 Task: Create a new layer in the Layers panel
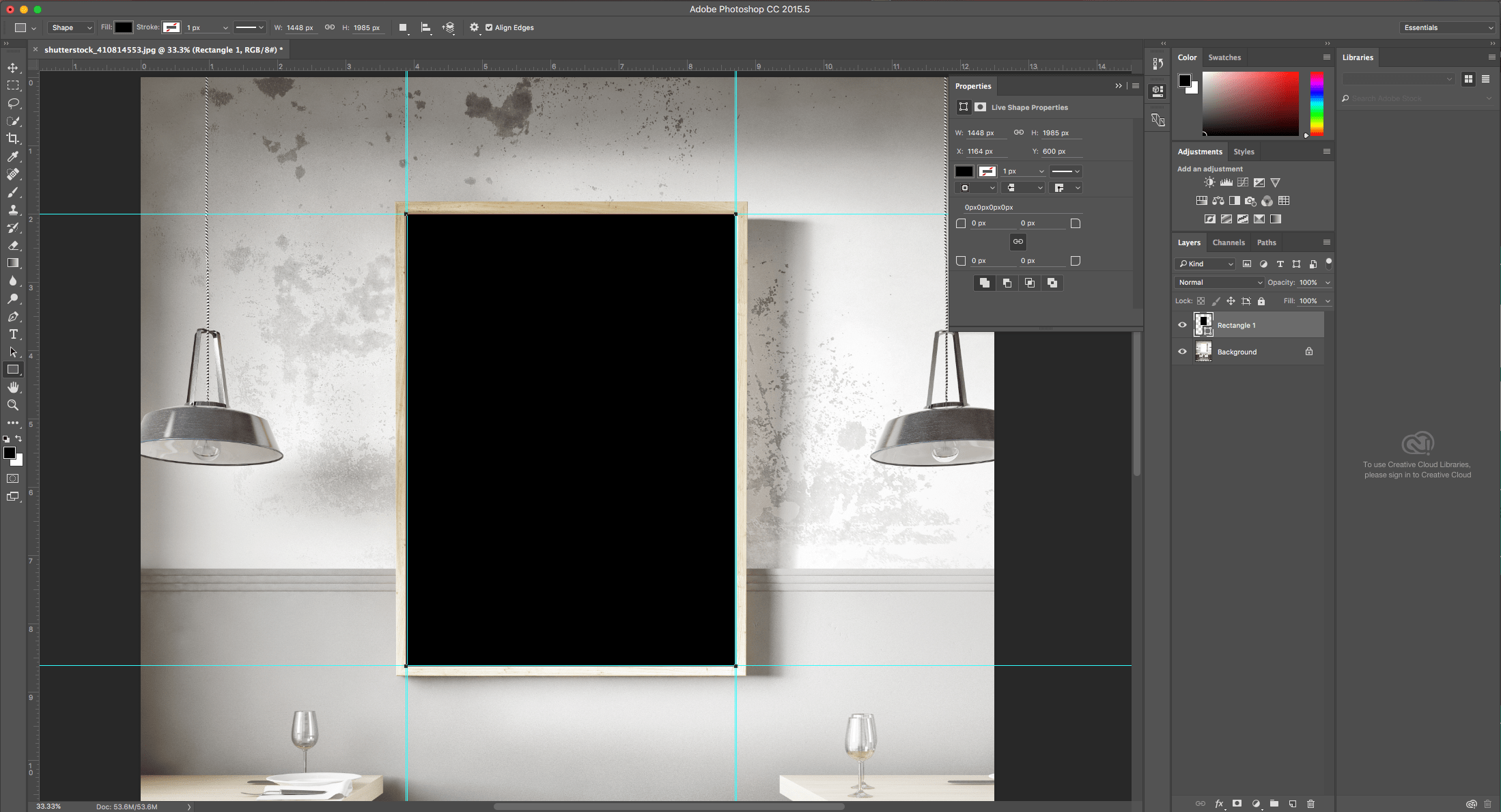pos(1292,804)
